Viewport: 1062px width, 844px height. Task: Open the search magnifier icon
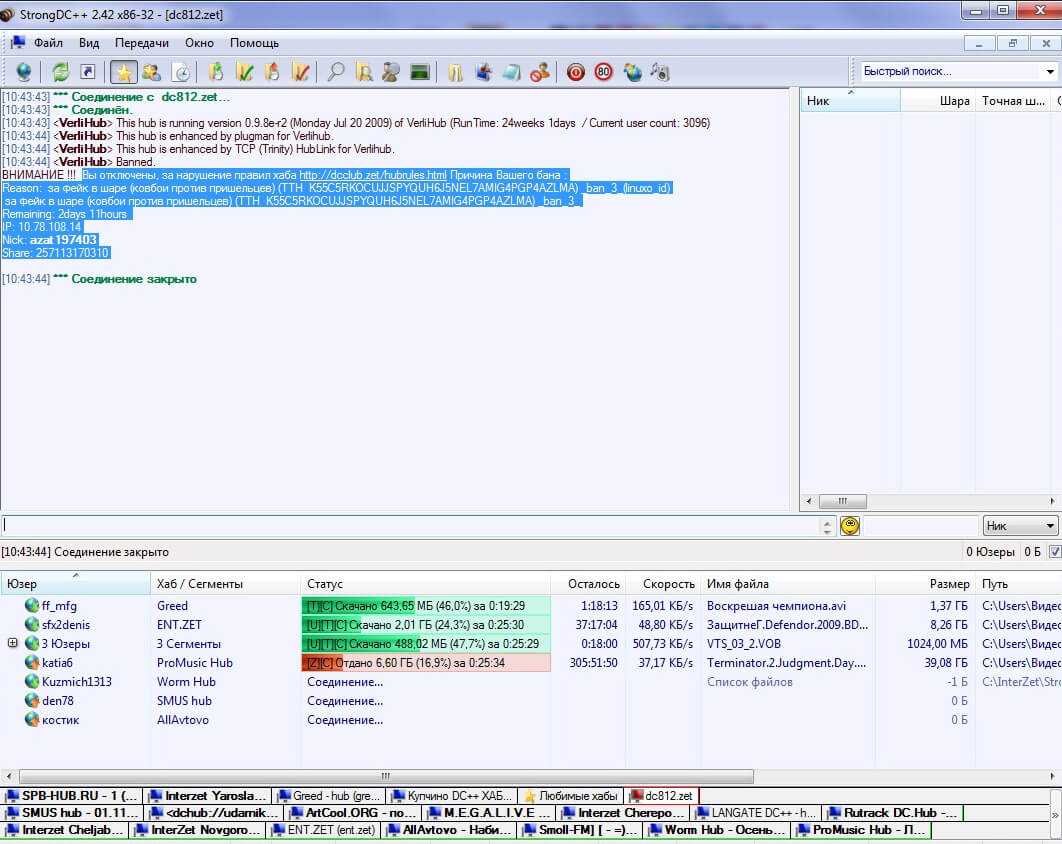[x=335, y=72]
